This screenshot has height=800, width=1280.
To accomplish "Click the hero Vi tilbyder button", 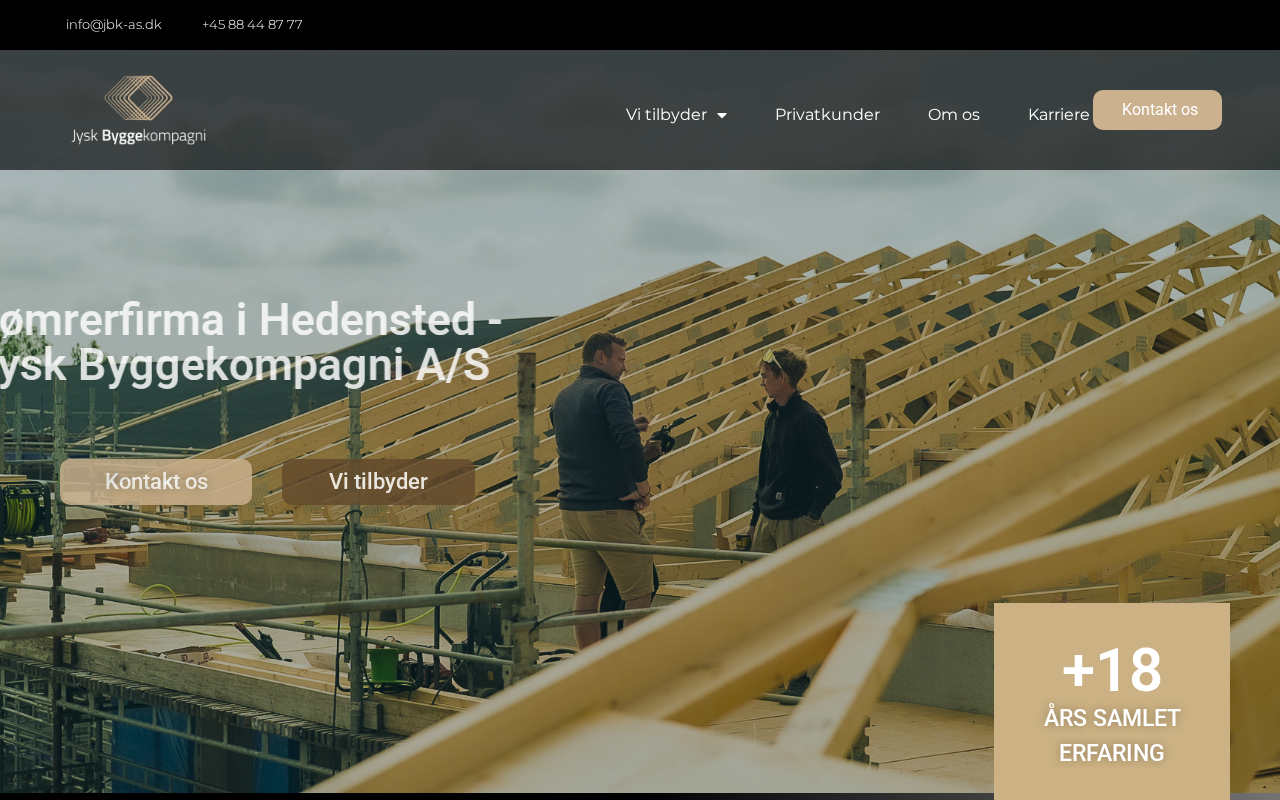I will pos(378,482).
